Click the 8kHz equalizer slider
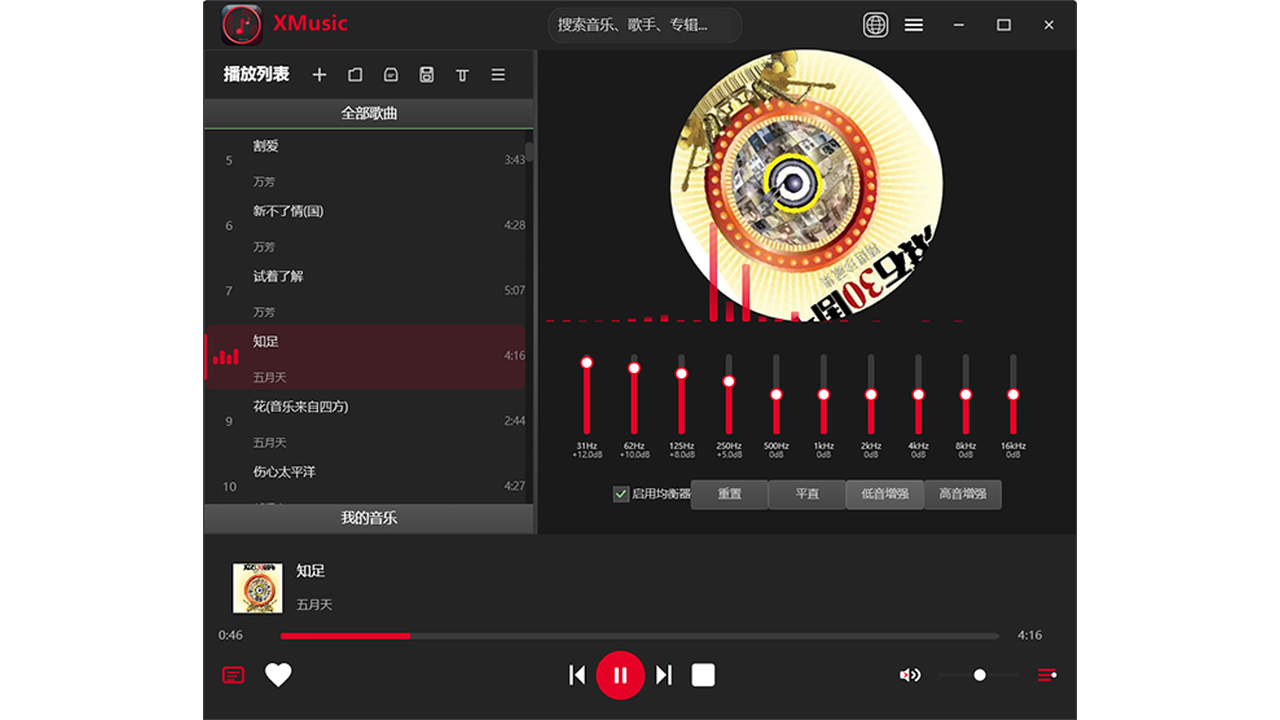The height and width of the screenshot is (720, 1280). click(x=966, y=394)
